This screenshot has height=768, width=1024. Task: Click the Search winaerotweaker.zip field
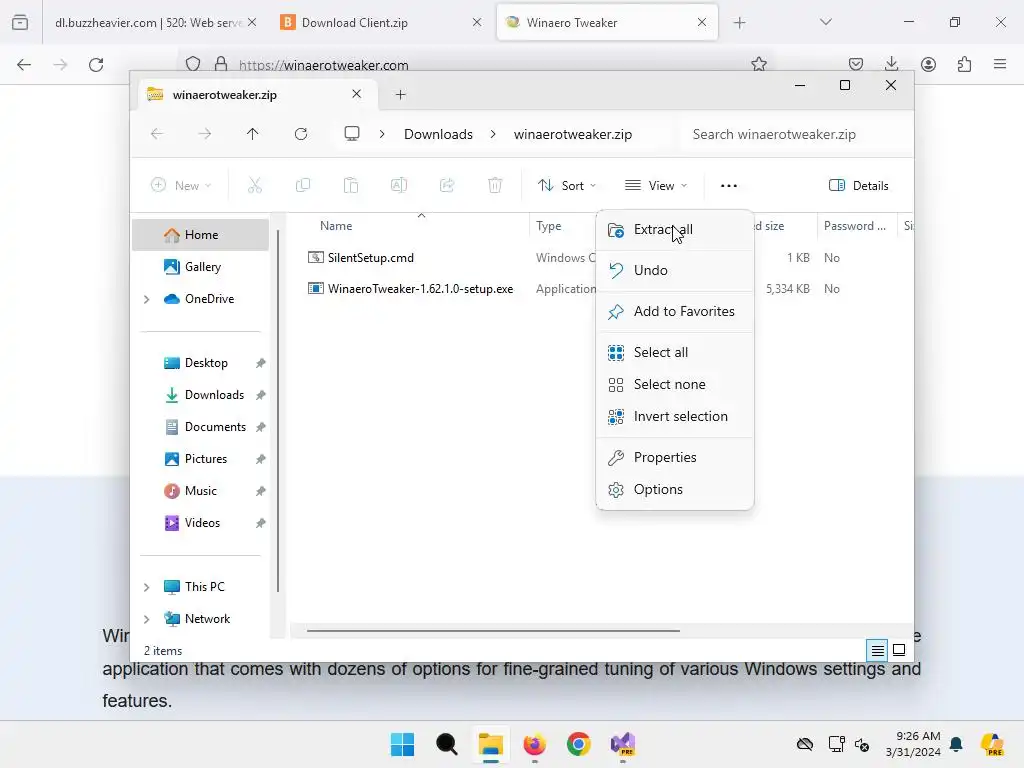[797, 135]
